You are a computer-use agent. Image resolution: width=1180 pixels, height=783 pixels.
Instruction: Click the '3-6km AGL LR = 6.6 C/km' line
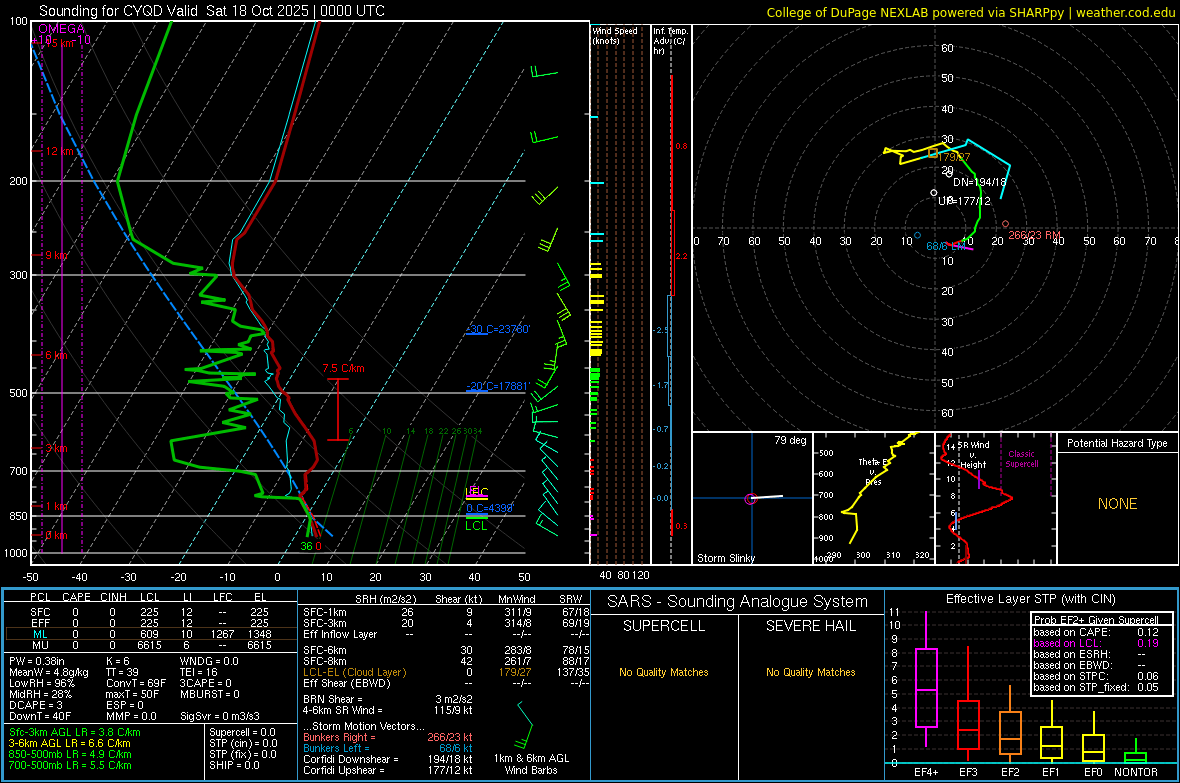point(69,743)
